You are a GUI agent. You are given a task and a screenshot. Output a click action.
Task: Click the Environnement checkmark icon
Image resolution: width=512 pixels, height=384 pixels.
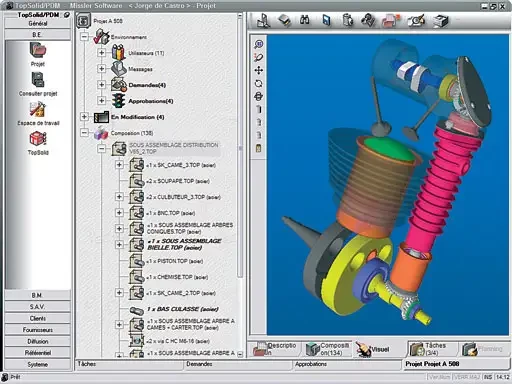[101, 37]
